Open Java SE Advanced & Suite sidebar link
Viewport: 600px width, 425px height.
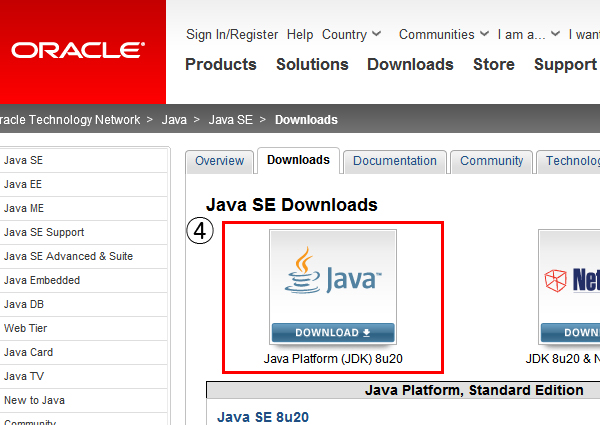(83, 256)
